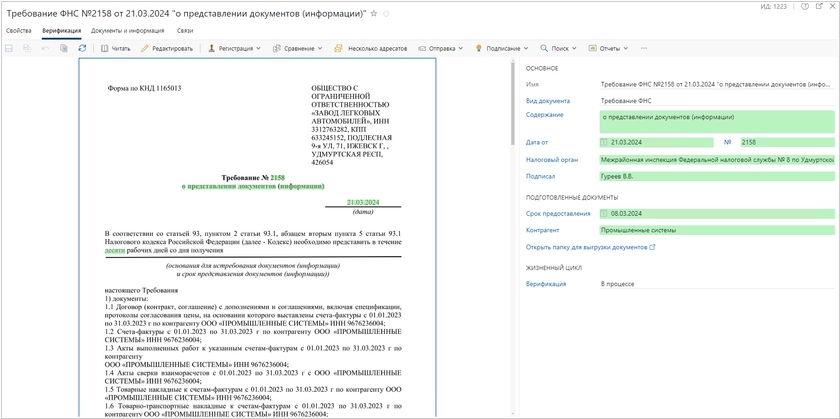Viewport: 840px width, 419px height.
Task: Click the Содержание text field
Action: 714,120
